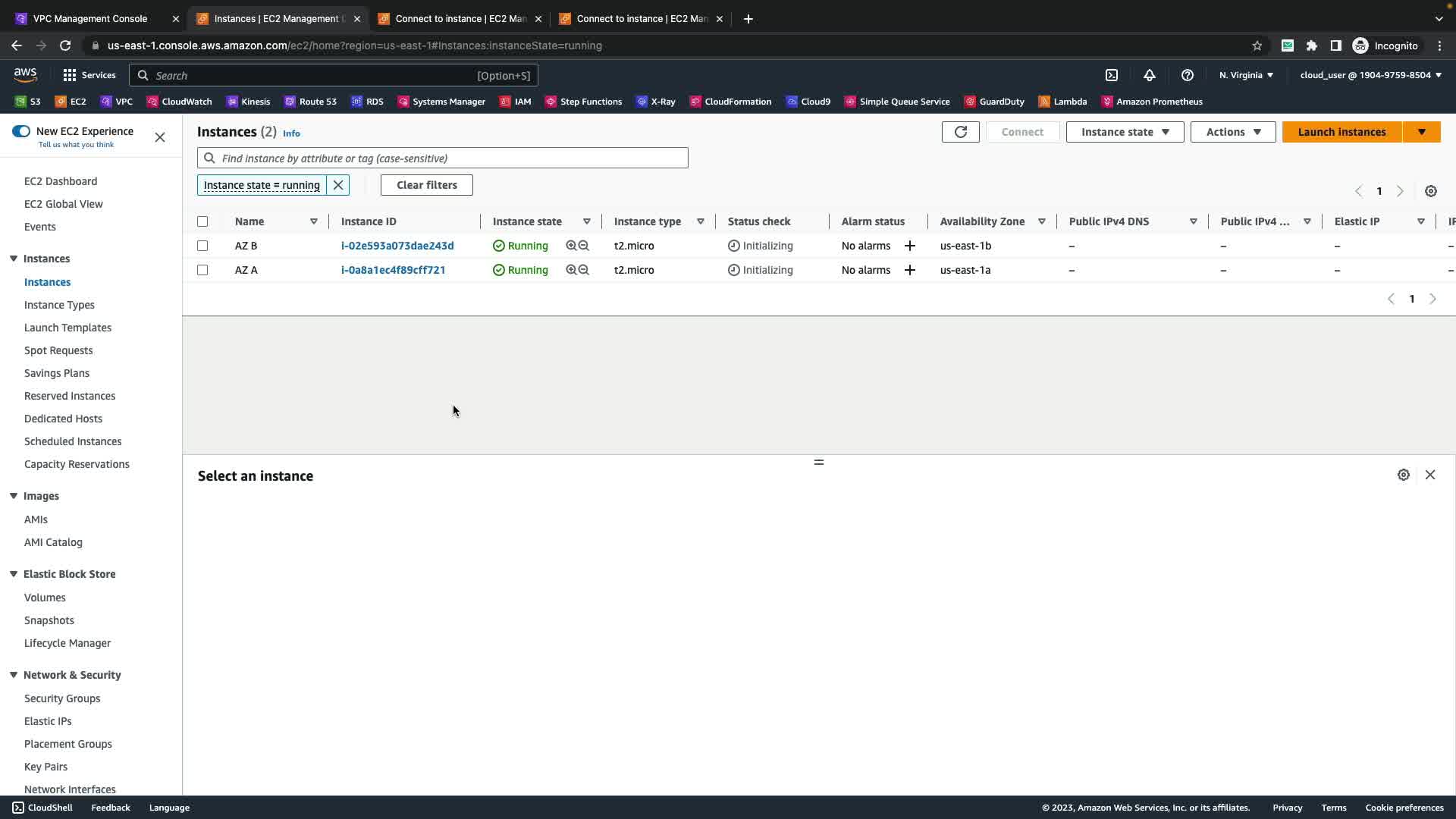Expand the Actions dropdown menu

(1233, 132)
